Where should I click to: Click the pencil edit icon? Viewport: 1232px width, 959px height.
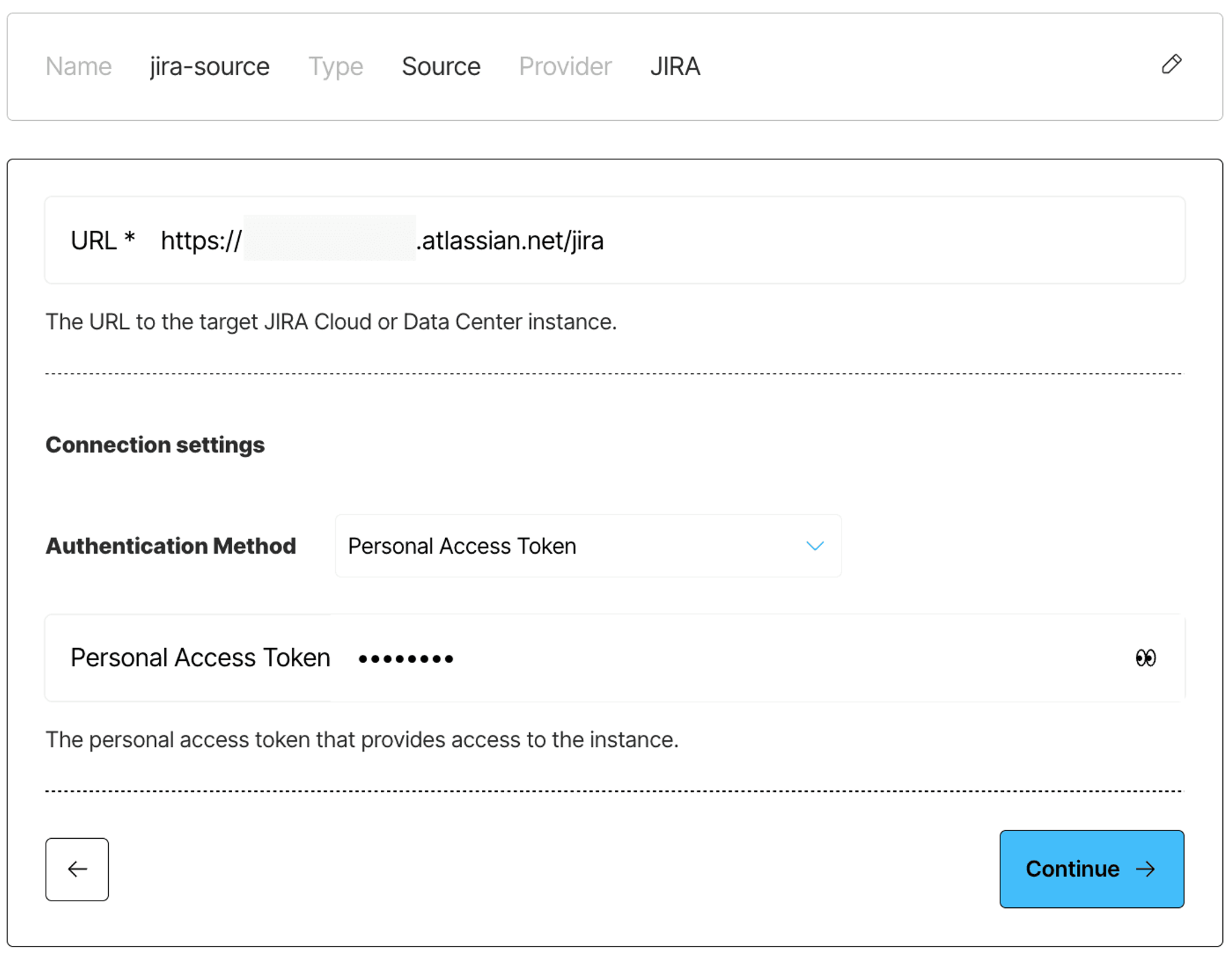(1171, 64)
